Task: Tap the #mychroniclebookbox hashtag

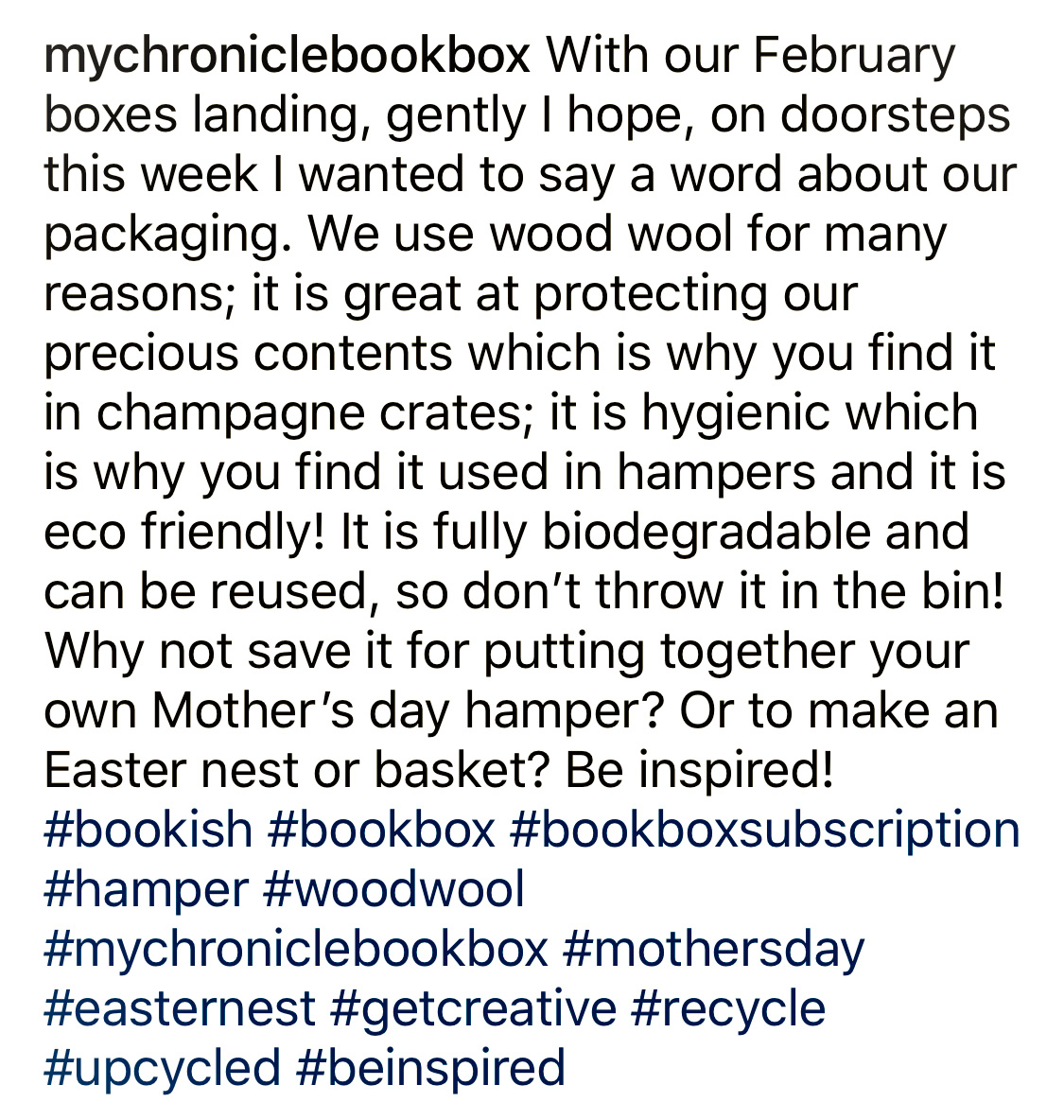Action: (x=296, y=949)
